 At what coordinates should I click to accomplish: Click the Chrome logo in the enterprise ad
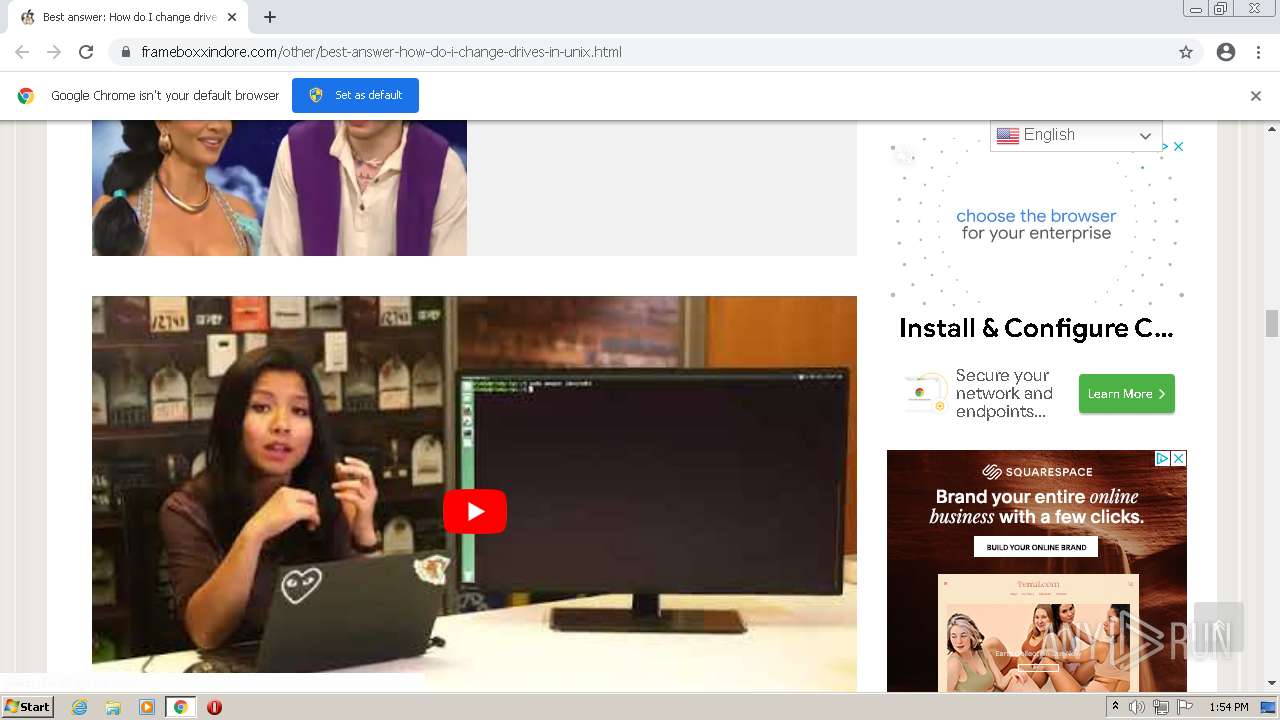tap(919, 393)
